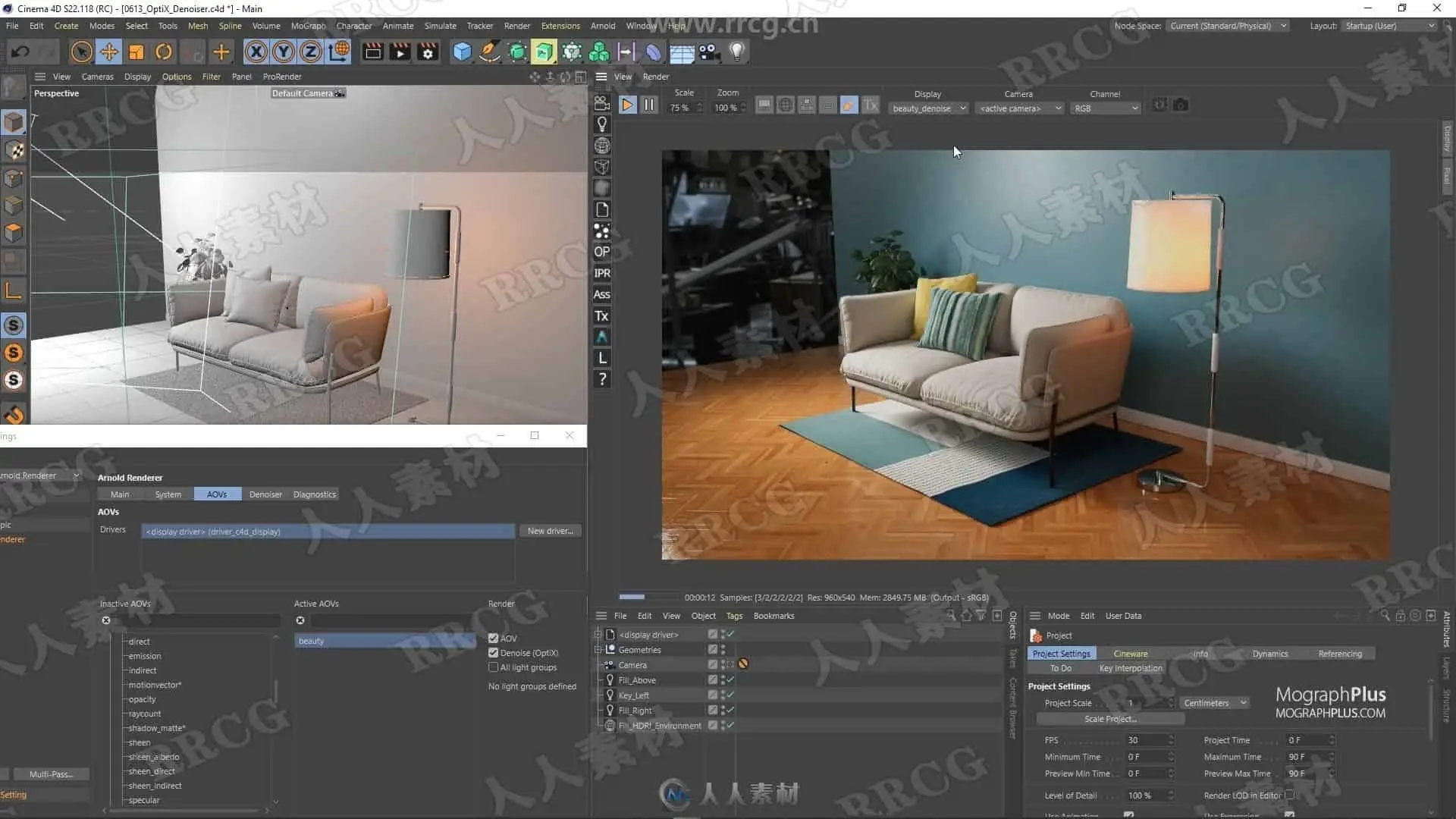Switch to the Denoiser tab
The image size is (1456, 819).
pos(265,494)
